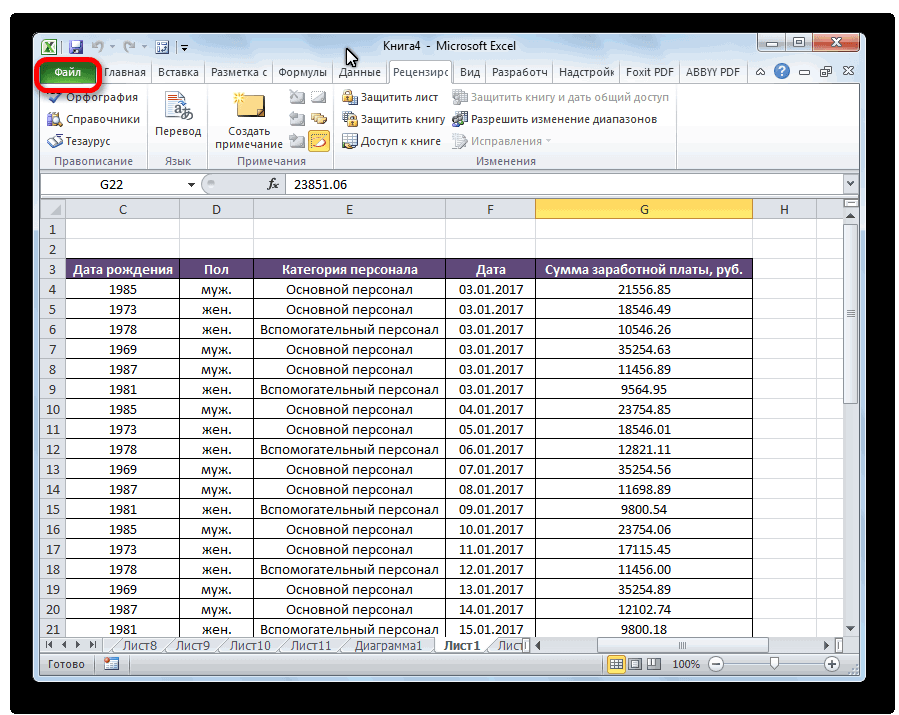The image size is (899, 715).
Task: Switch to Normal view icon
Action: pyautogui.click(x=616, y=664)
